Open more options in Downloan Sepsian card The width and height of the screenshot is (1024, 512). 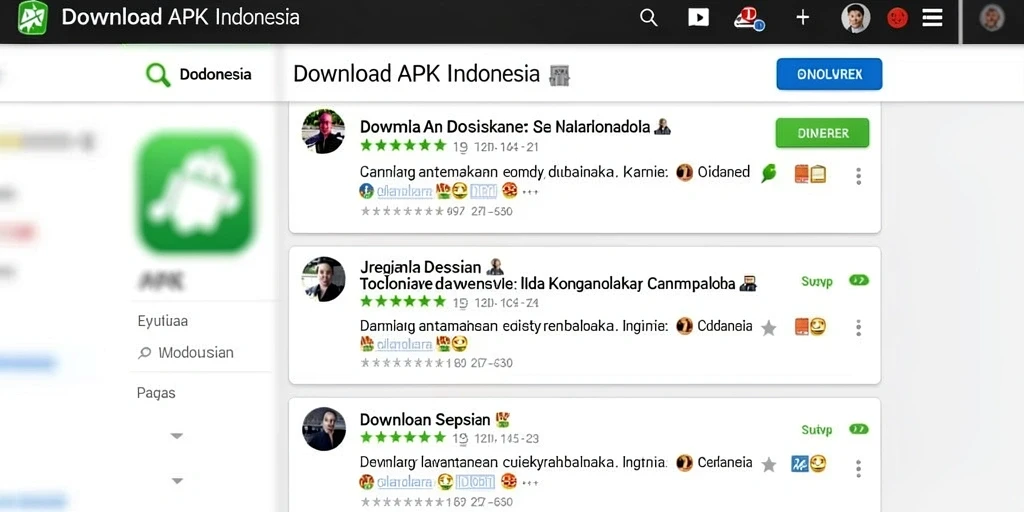pyautogui.click(x=858, y=468)
